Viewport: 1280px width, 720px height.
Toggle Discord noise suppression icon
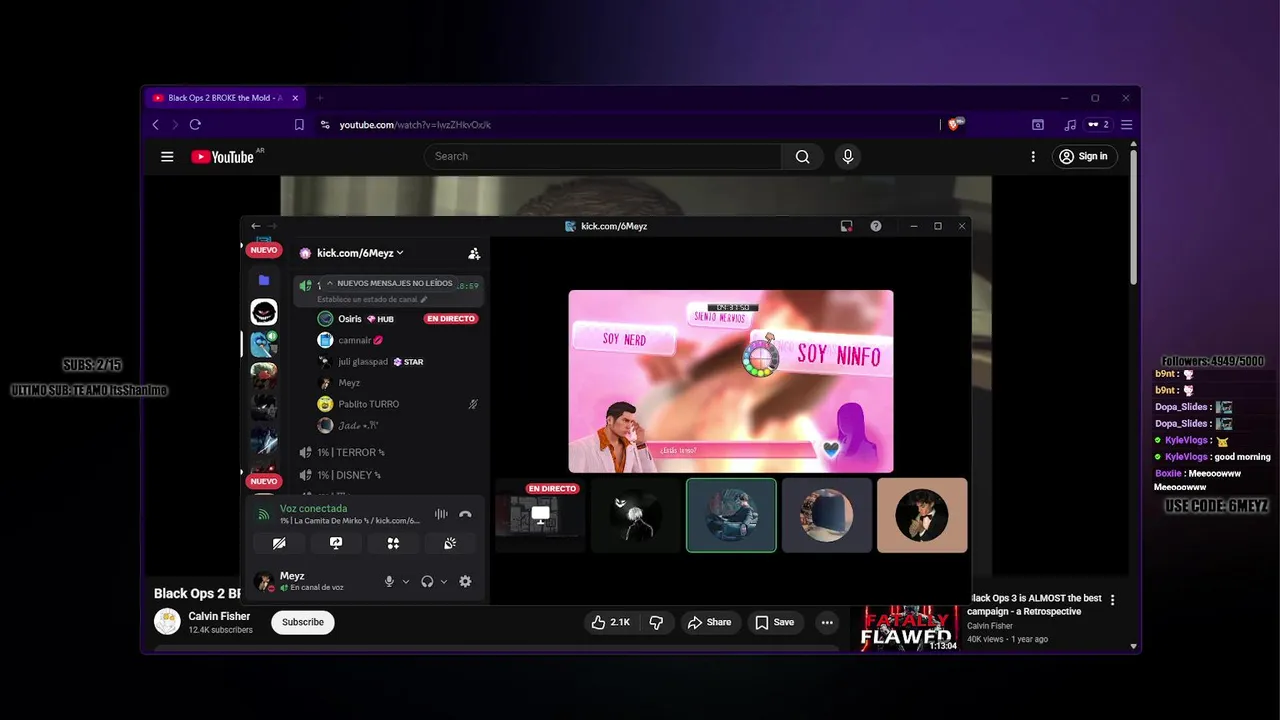pos(441,514)
